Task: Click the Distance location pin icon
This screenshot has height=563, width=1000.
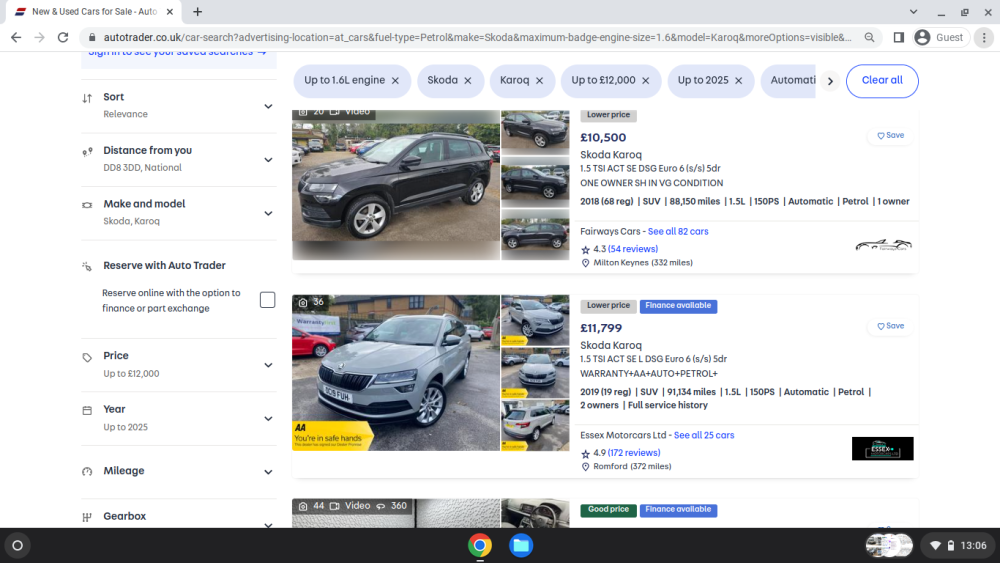Action: [x=87, y=152]
